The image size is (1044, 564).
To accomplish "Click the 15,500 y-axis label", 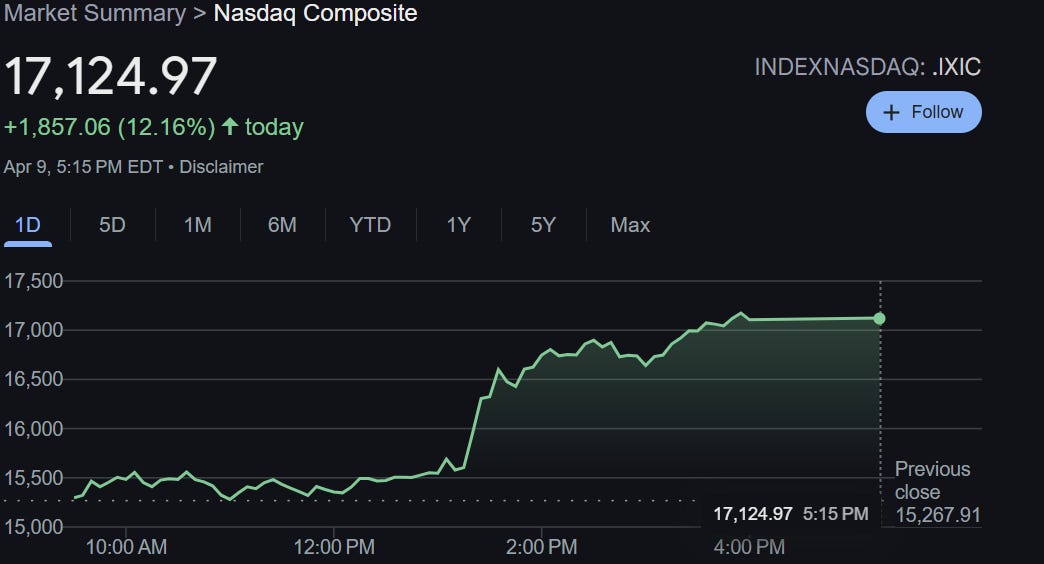I will point(33,478).
